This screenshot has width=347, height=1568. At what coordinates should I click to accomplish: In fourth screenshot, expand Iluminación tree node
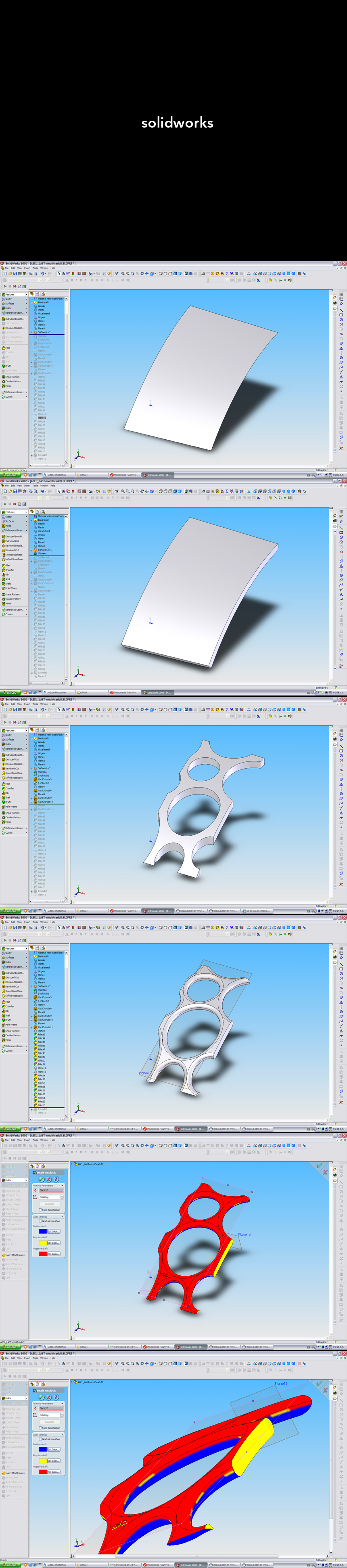31,956
